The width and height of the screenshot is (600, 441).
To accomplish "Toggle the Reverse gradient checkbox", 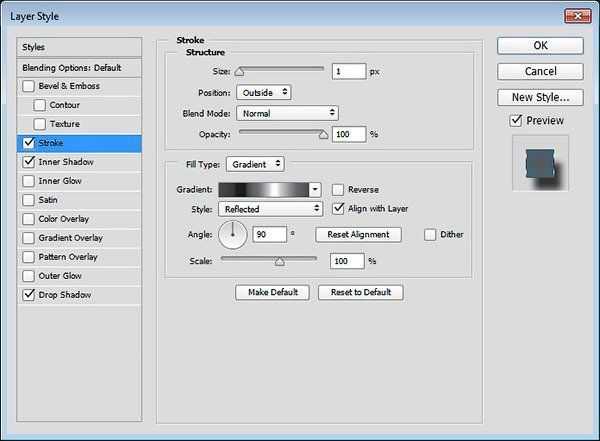I will pos(338,189).
